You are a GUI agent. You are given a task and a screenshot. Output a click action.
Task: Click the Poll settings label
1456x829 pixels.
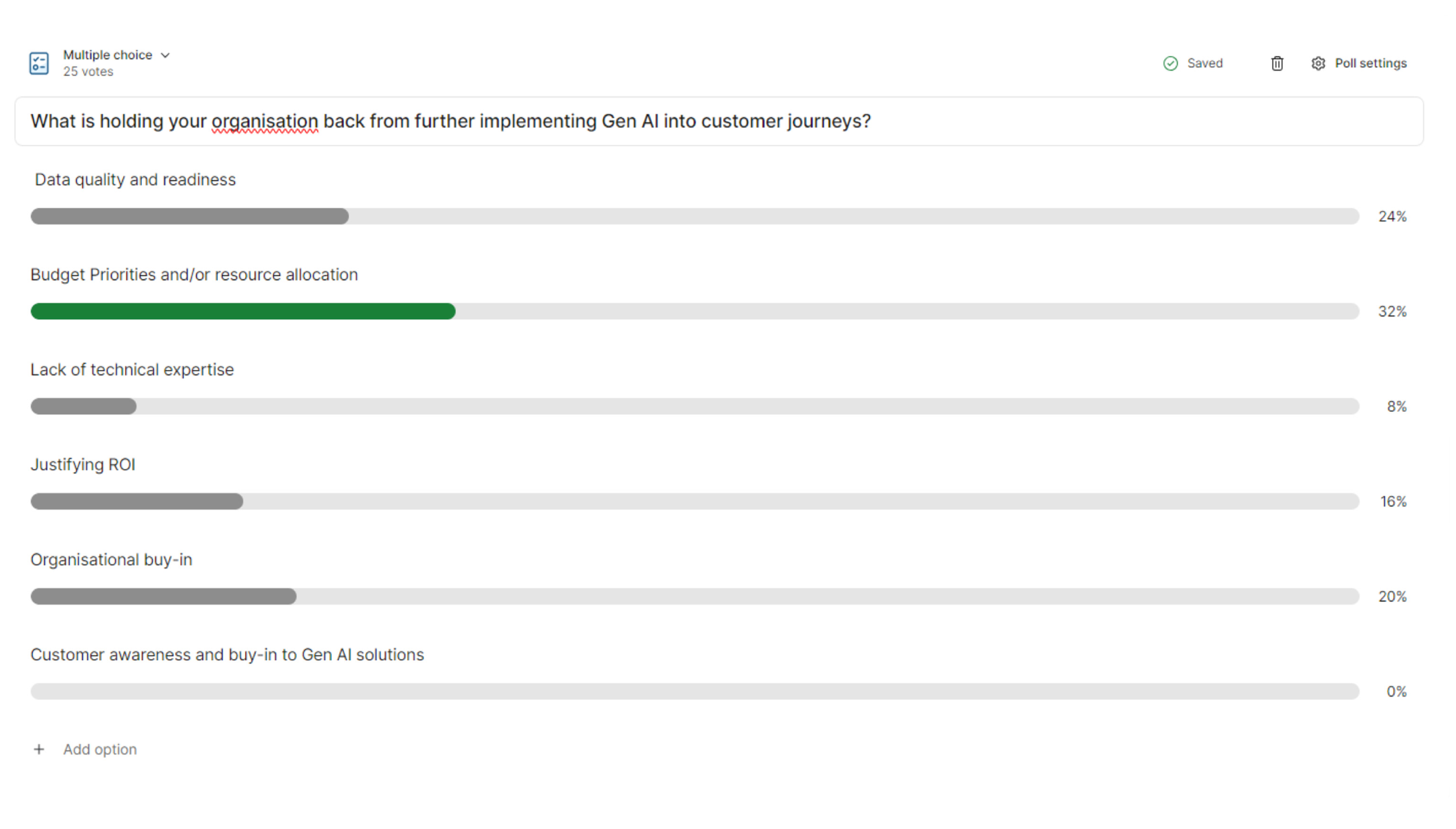click(1370, 63)
